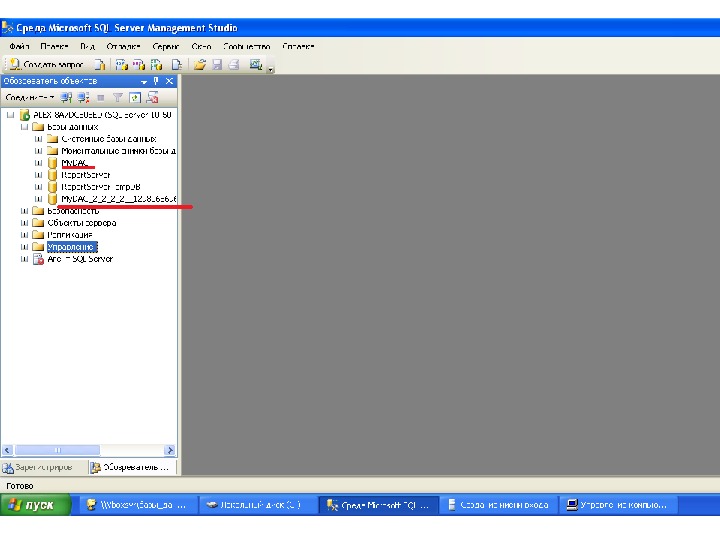Viewport: 720px width, 540px height.
Task: Expand the first MyDAC database node
Action: [x=39, y=163]
